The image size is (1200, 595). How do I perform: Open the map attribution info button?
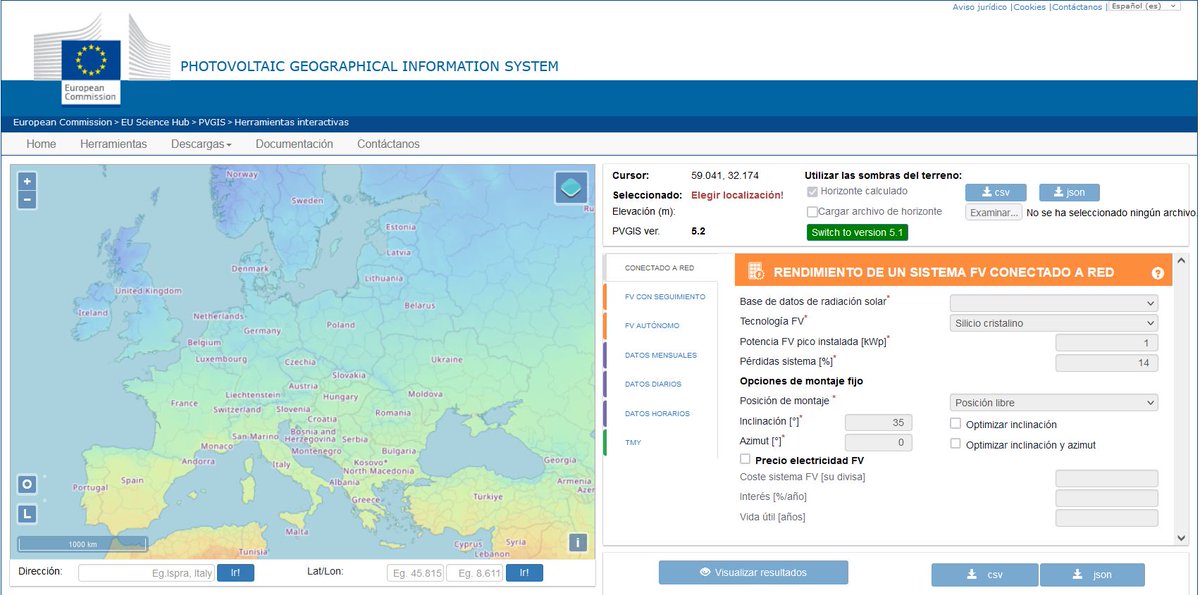click(x=577, y=543)
